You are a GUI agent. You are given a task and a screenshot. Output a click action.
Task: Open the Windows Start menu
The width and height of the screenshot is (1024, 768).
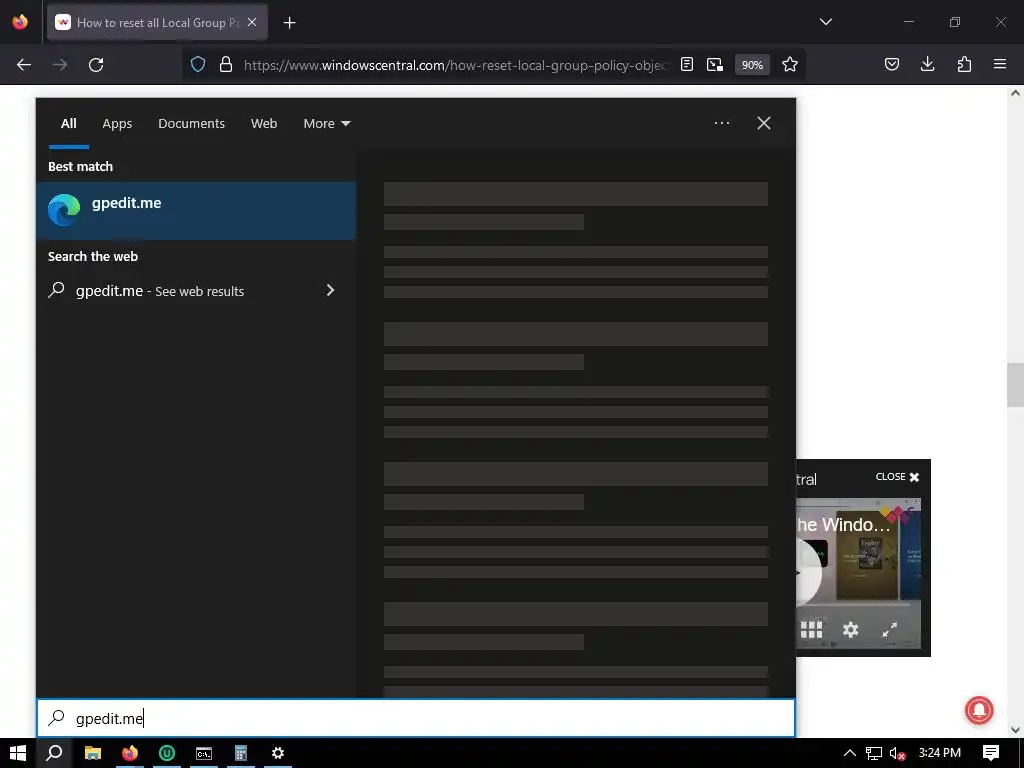tap(18, 753)
